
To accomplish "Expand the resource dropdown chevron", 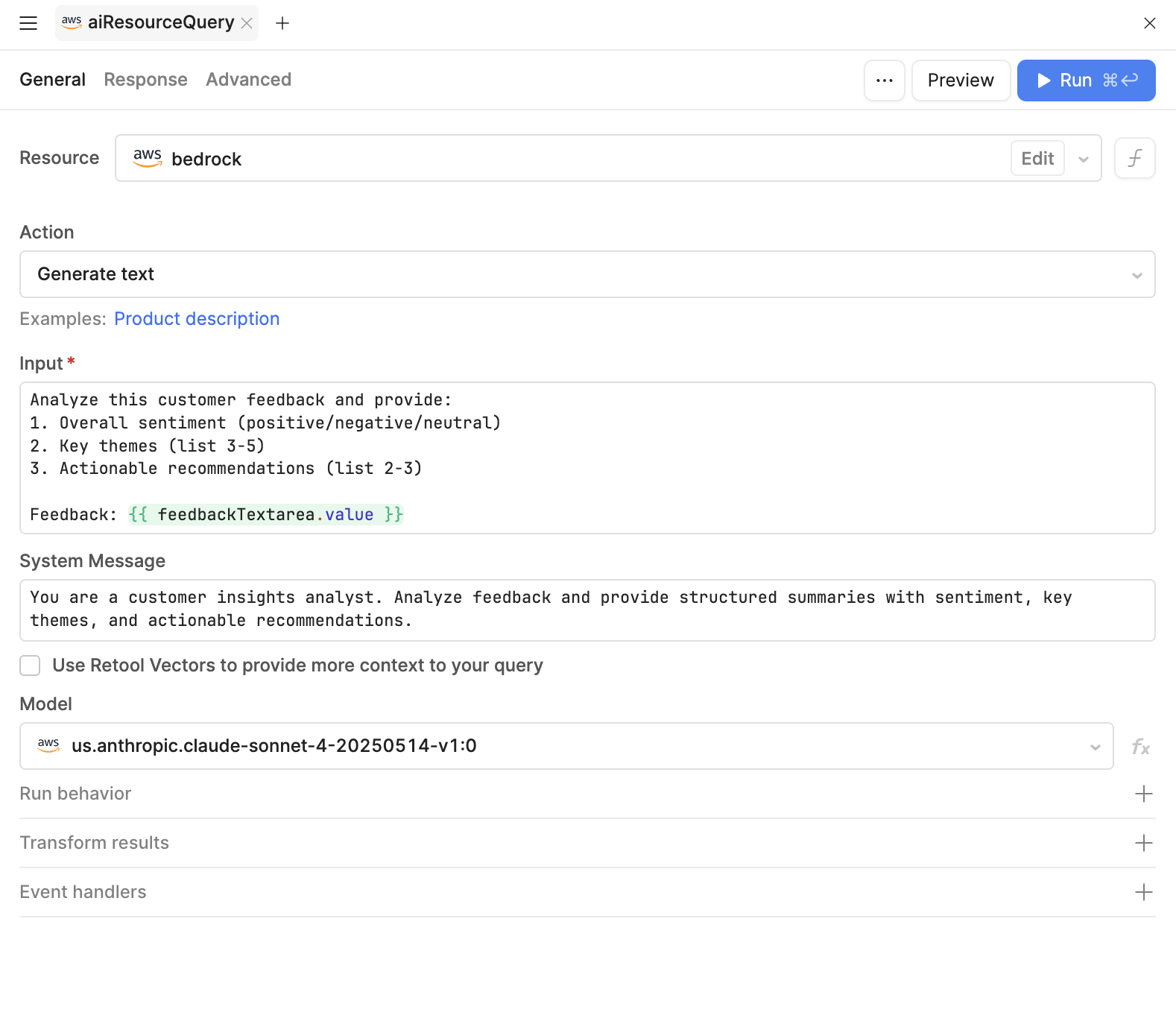I will click(x=1084, y=159).
